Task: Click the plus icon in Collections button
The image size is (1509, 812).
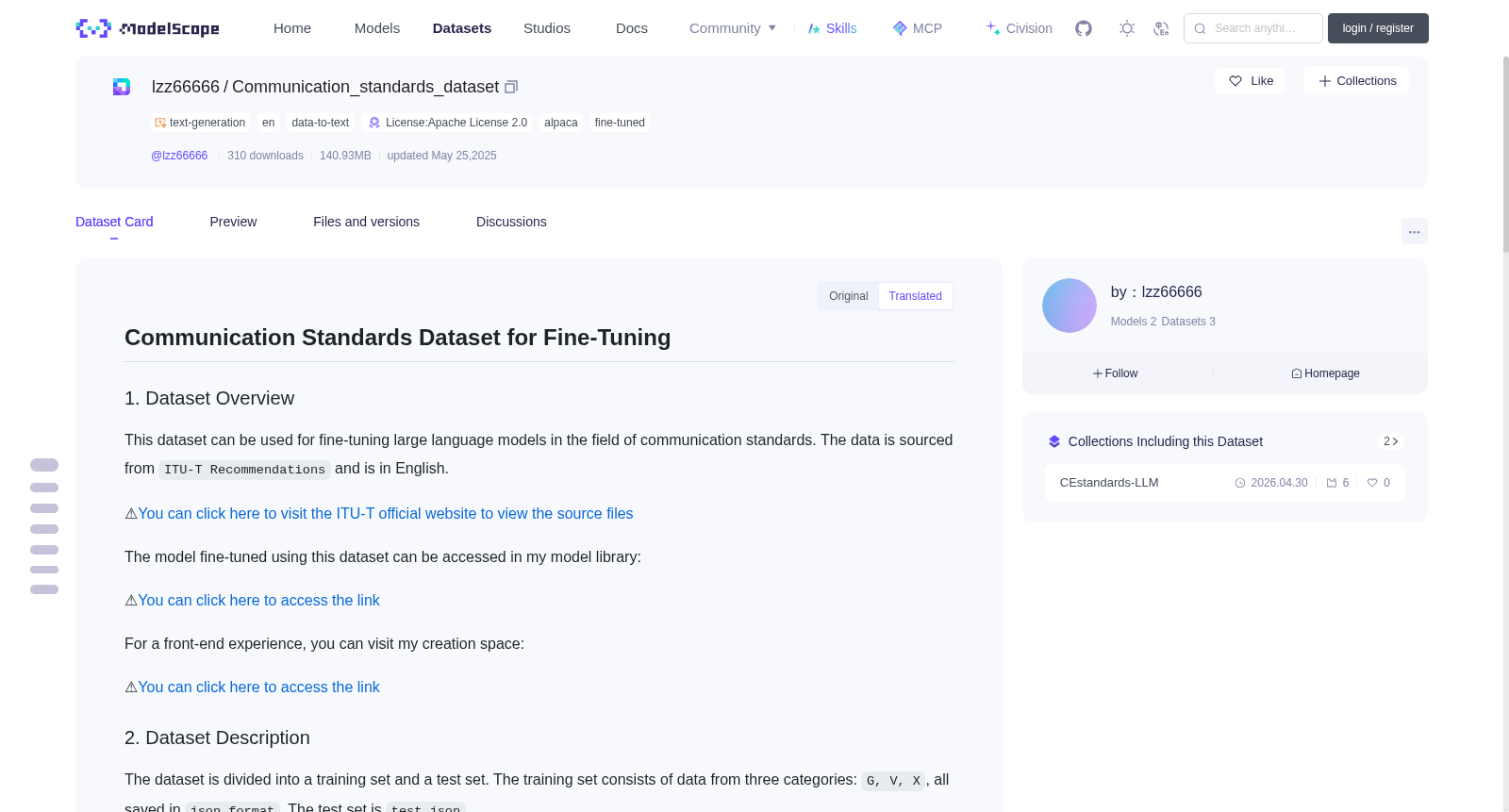Action: click(1325, 81)
